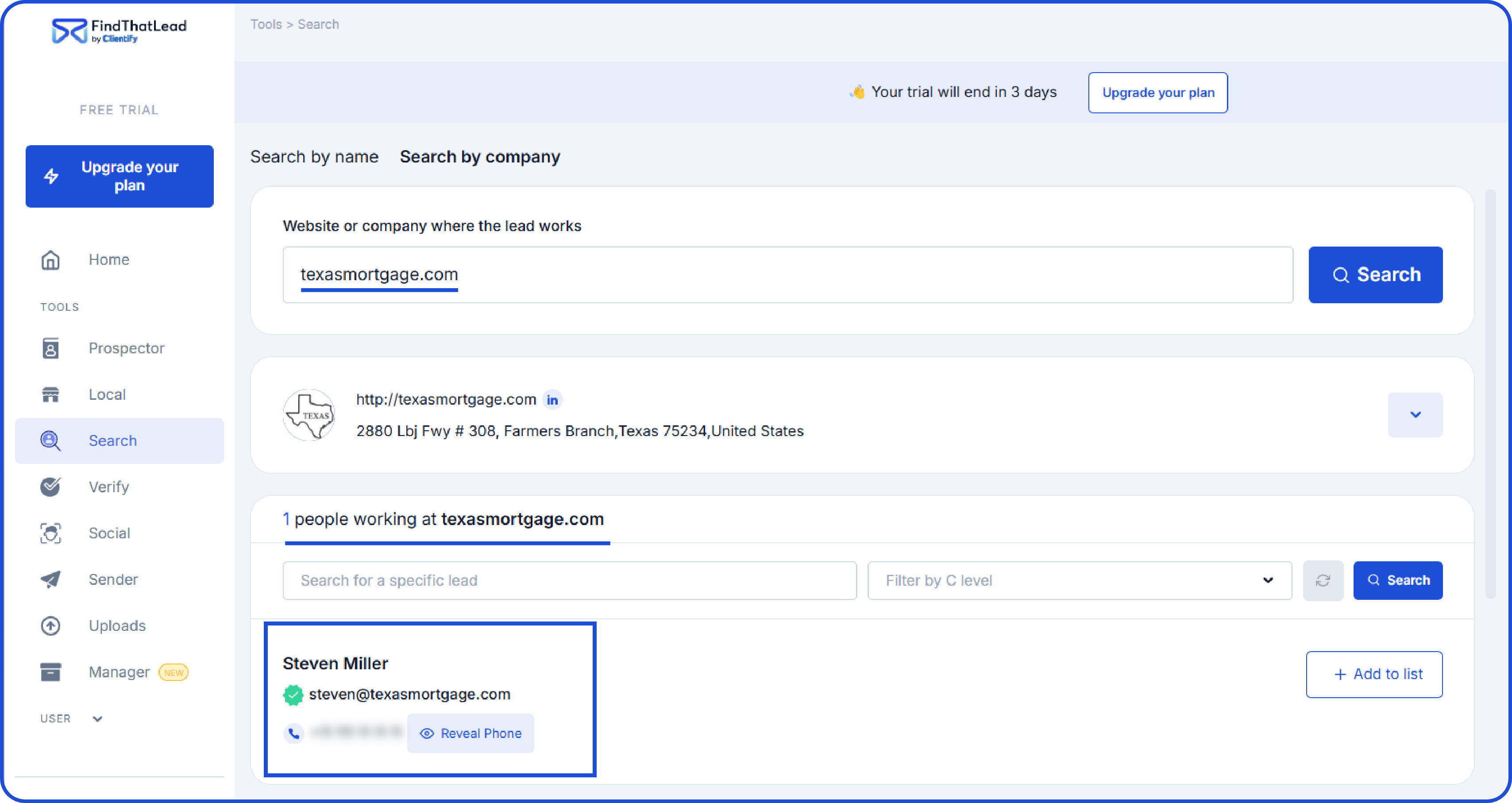Click the refresh filters icon button
1512x803 pixels.
point(1323,580)
